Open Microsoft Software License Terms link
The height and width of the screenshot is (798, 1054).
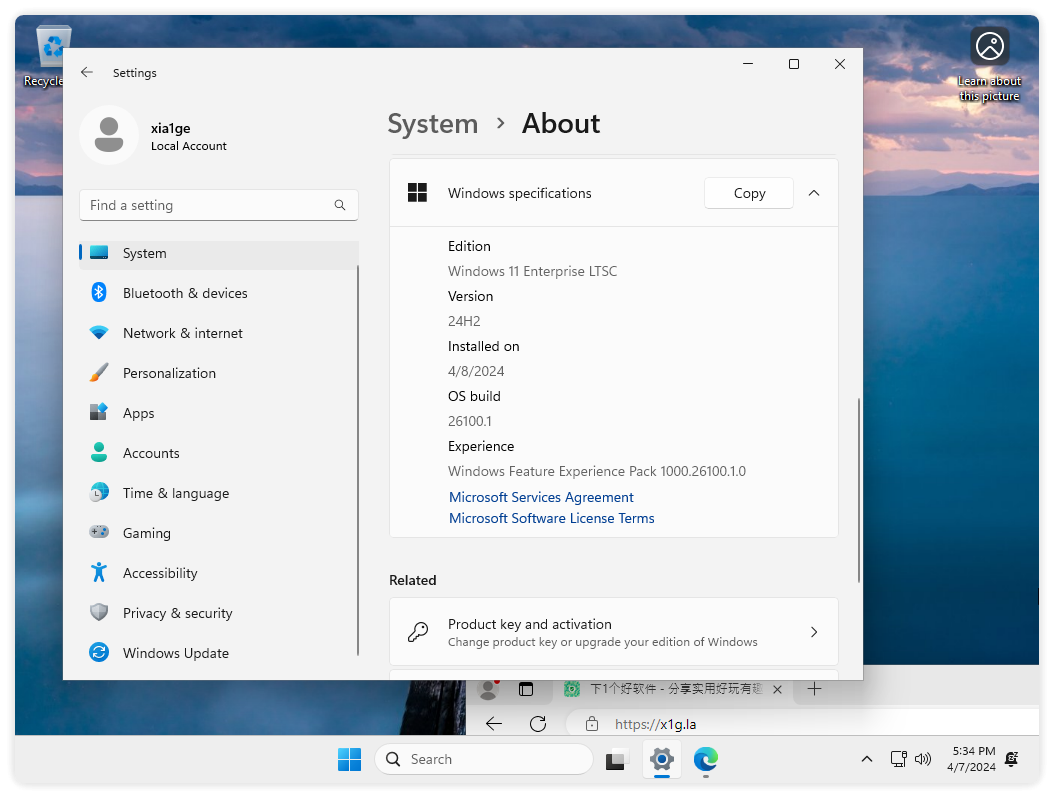551,518
